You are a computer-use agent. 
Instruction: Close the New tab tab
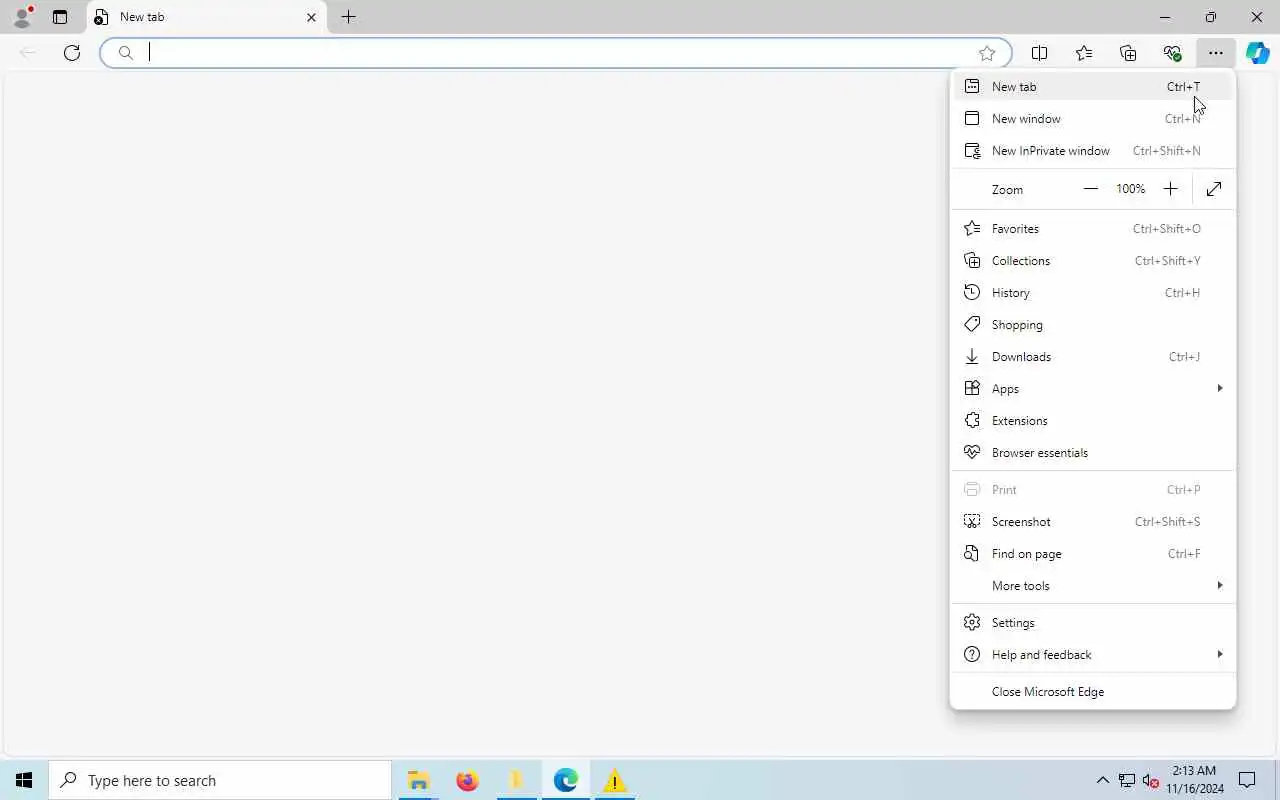coord(311,17)
